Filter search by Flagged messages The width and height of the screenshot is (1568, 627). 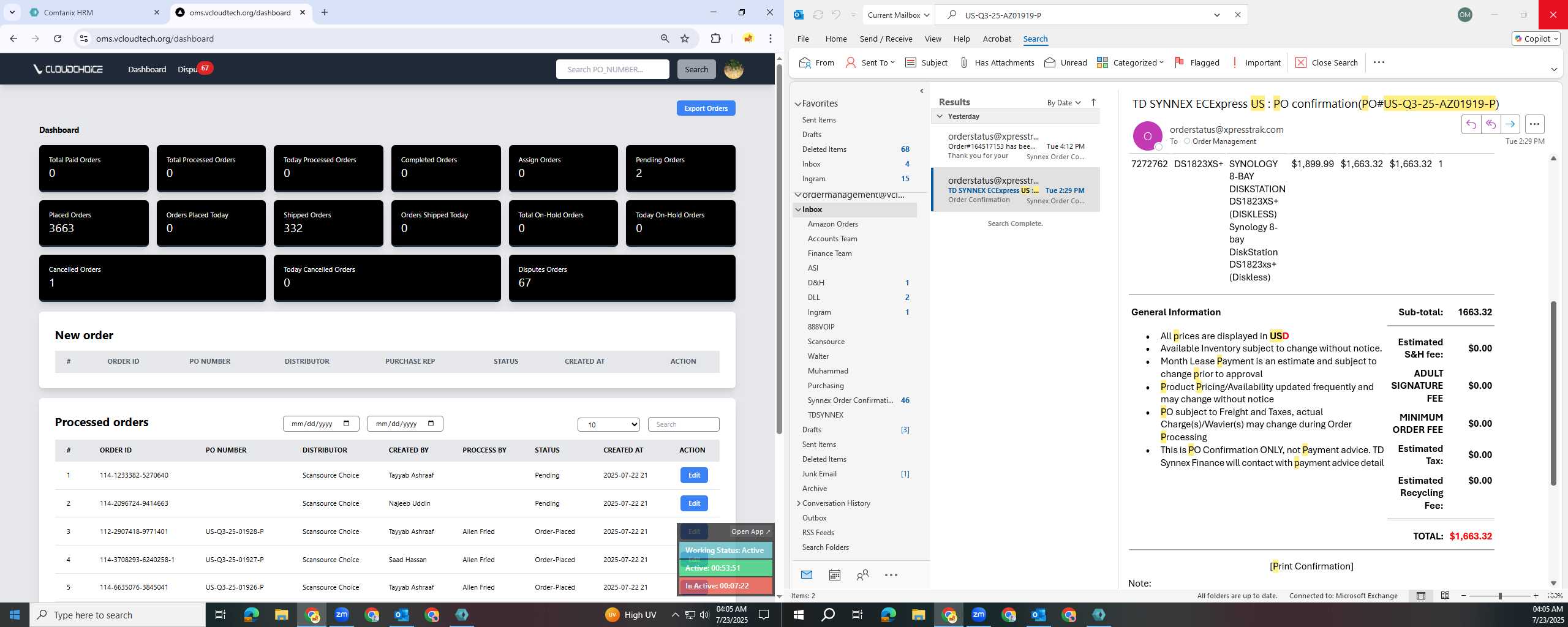(1197, 62)
